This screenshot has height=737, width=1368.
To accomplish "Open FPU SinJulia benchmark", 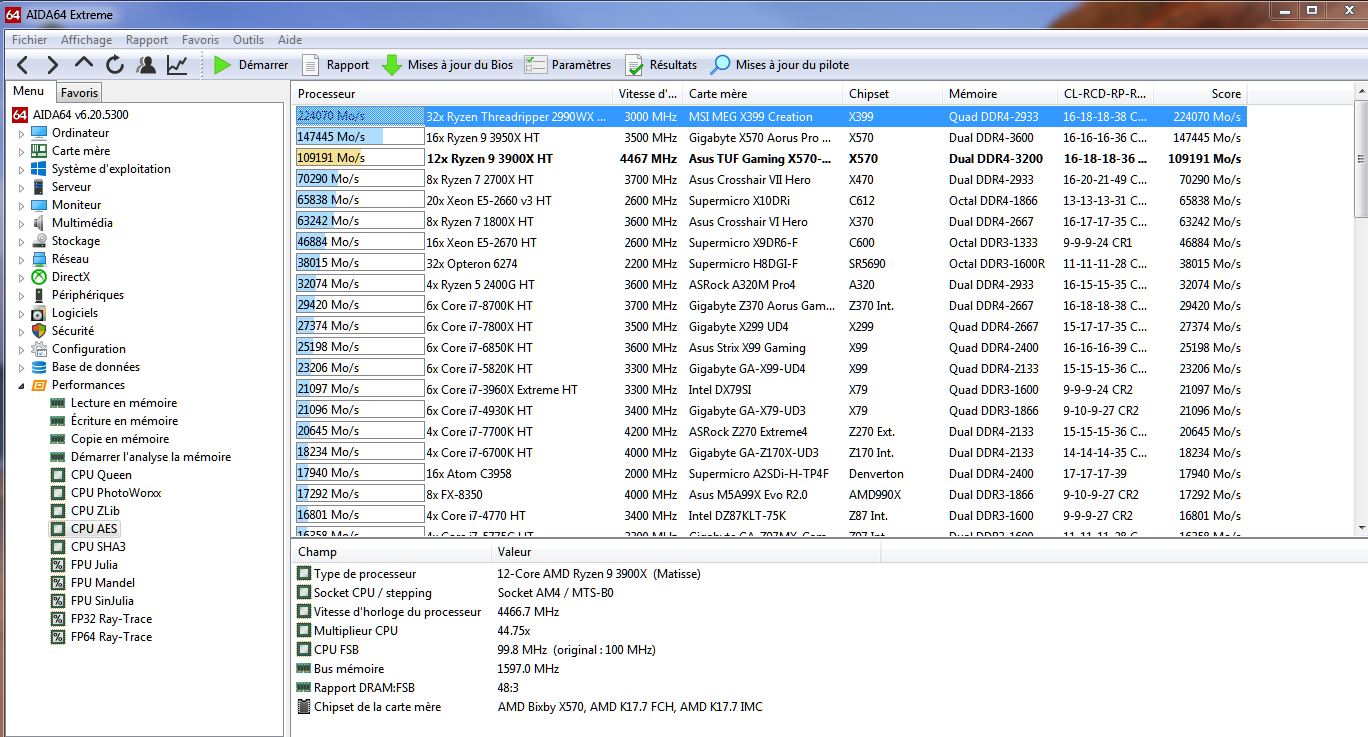I will pos(104,601).
